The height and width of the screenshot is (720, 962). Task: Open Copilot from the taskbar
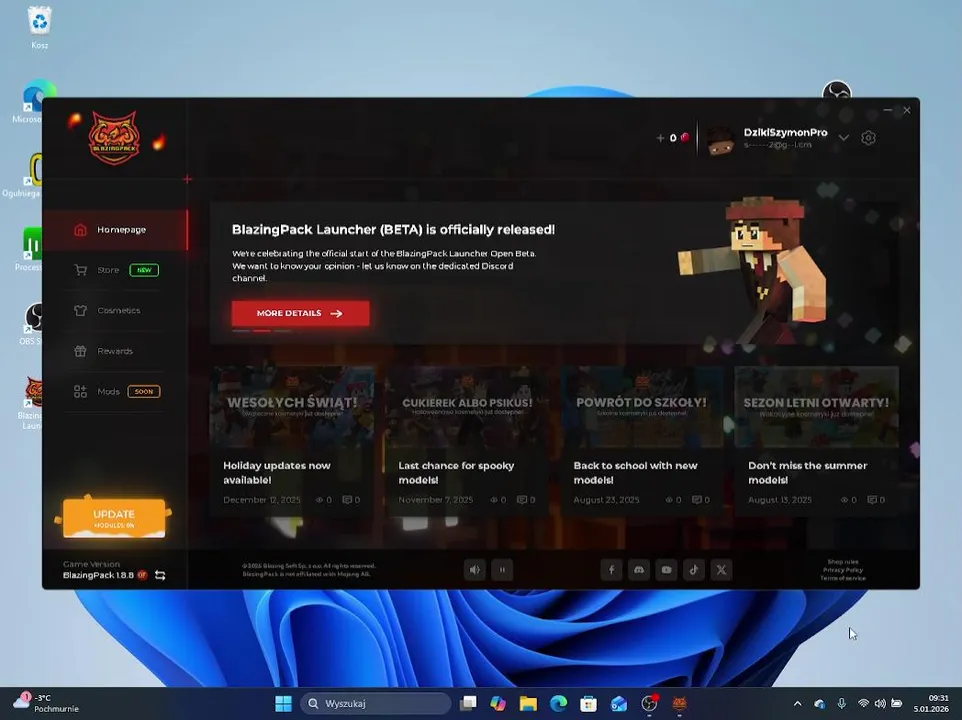tap(498, 703)
